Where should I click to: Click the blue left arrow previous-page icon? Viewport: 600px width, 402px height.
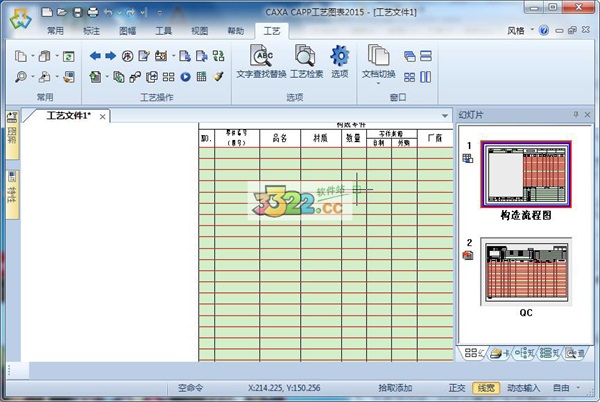tap(95, 56)
